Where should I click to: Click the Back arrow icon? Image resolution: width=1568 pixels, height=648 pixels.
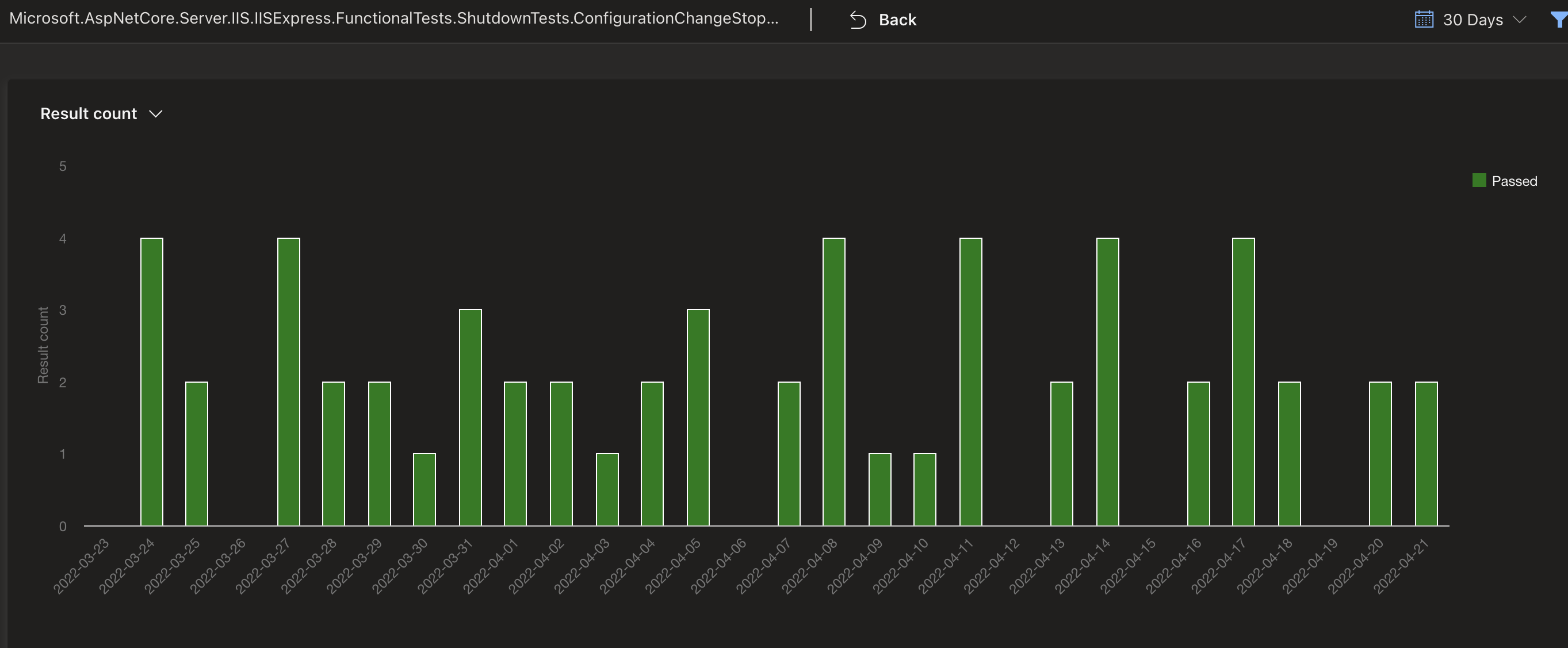[x=858, y=20]
